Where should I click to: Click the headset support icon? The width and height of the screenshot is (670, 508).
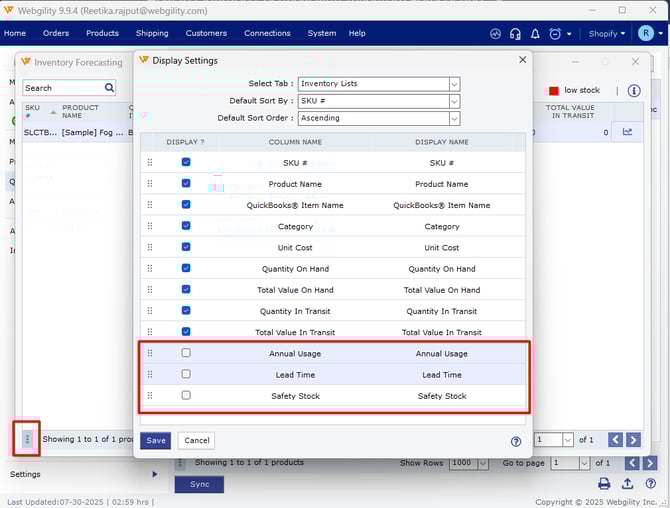(x=515, y=33)
